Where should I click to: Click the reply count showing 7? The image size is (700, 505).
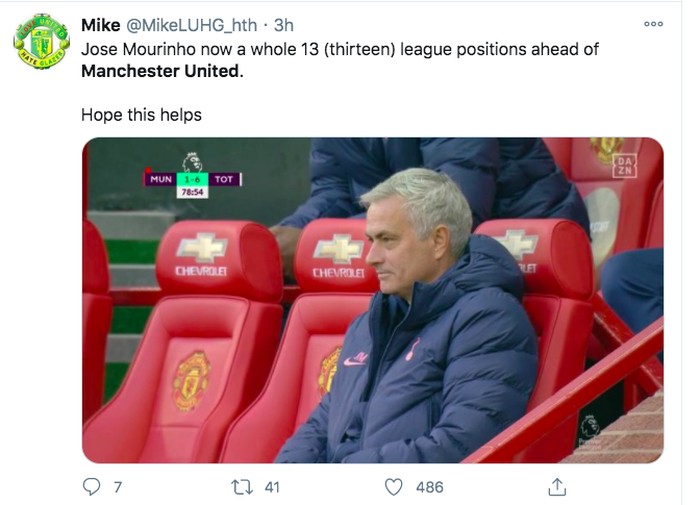pyautogui.click(x=118, y=487)
